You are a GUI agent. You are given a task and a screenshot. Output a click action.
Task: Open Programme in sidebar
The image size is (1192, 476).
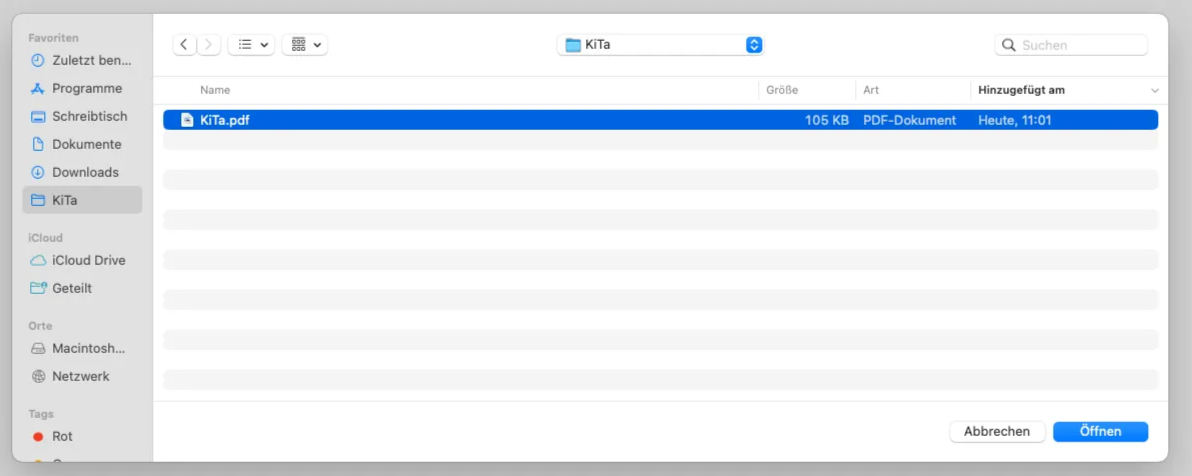coord(82,88)
